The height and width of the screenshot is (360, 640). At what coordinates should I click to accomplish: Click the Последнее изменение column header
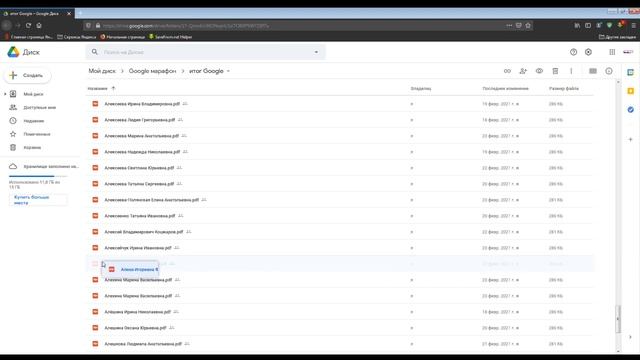(x=505, y=88)
